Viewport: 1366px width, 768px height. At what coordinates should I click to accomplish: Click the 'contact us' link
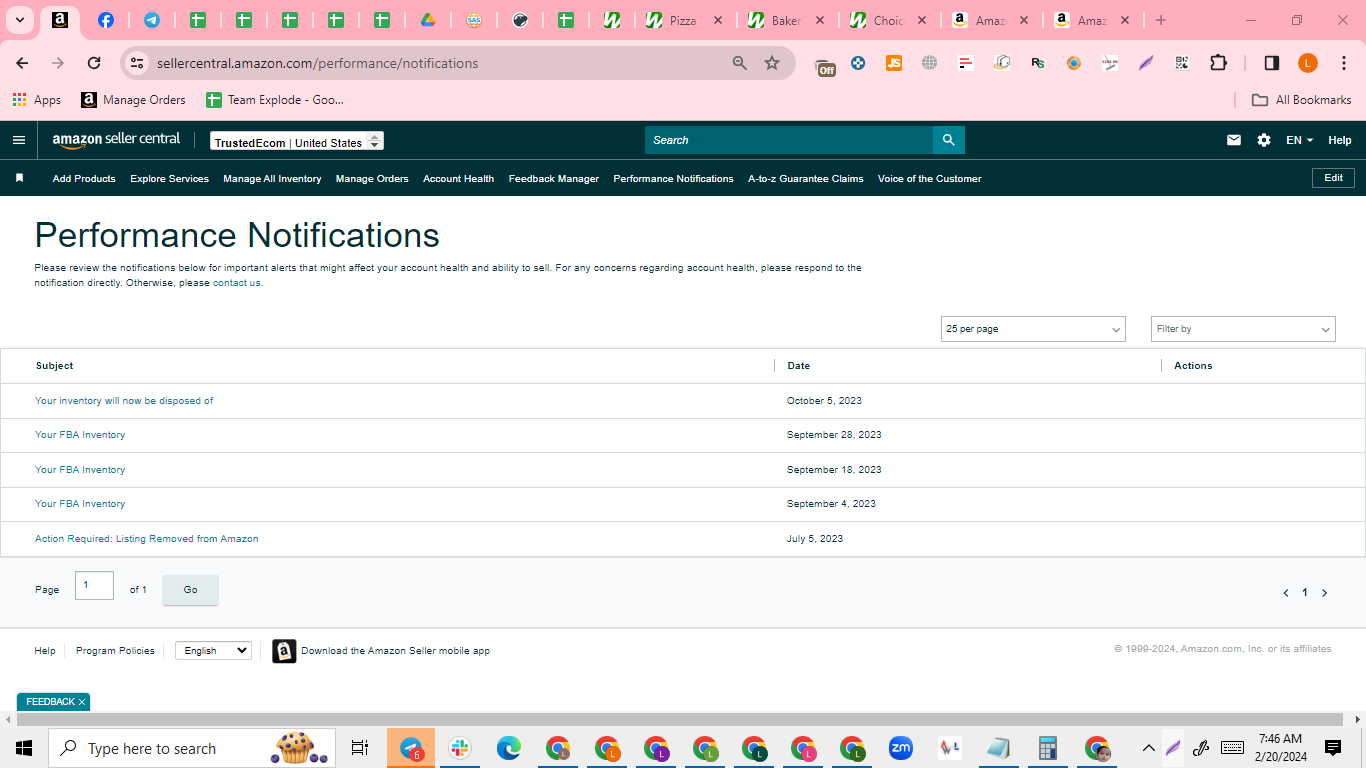pyautogui.click(x=237, y=283)
